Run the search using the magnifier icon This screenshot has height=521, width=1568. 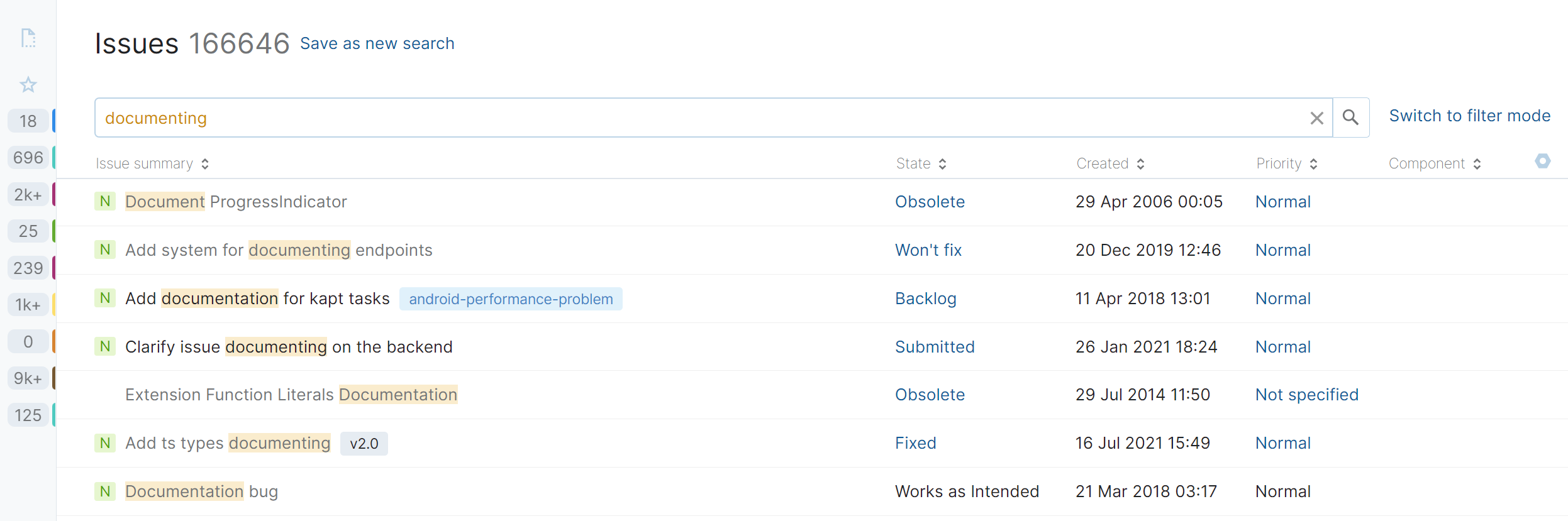[x=1350, y=117]
